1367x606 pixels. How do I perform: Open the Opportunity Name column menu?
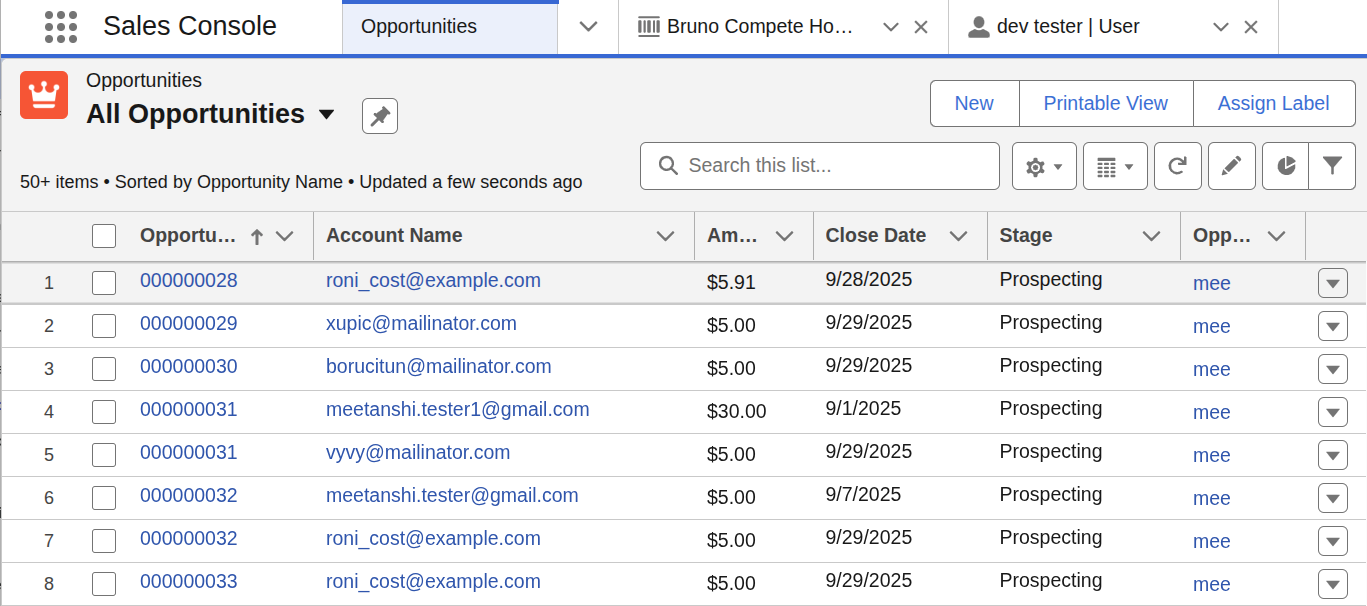point(285,236)
